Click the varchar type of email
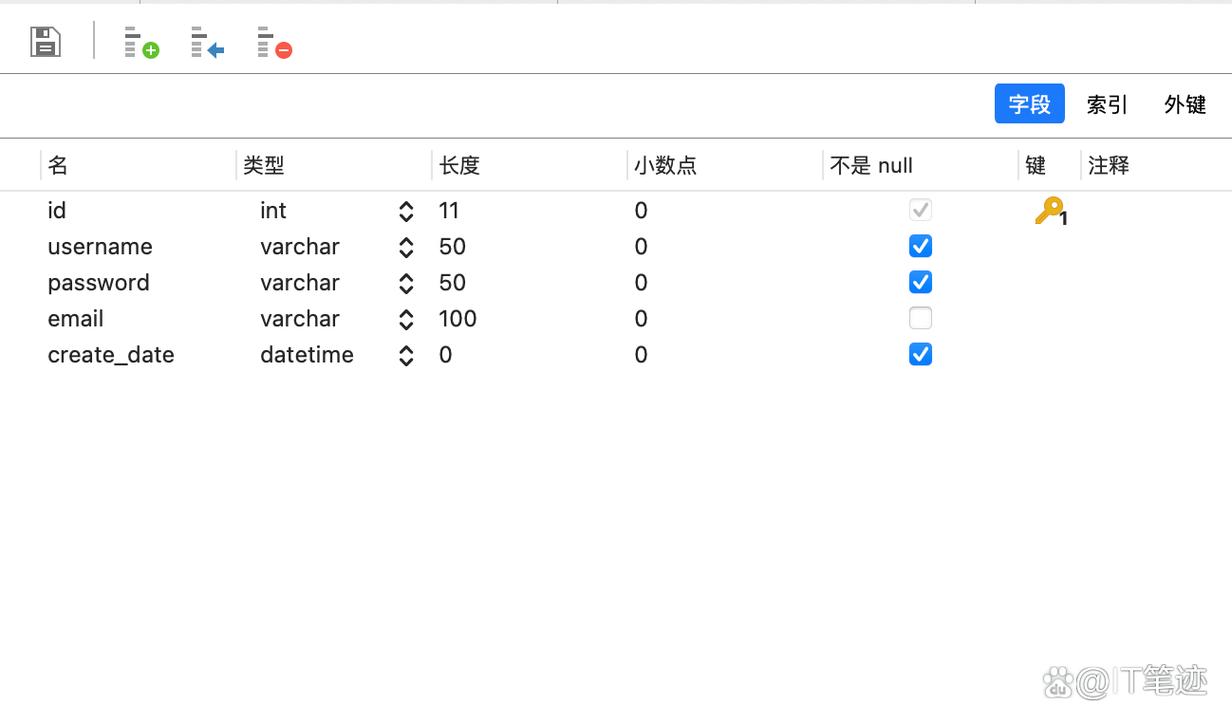This screenshot has height=725, width=1232. pyautogui.click(x=300, y=318)
